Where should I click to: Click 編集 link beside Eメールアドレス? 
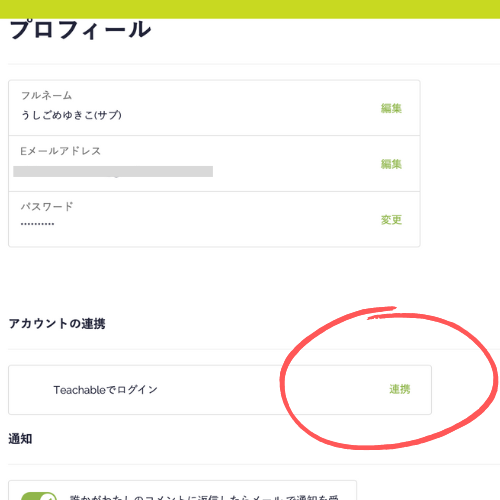pos(391,164)
